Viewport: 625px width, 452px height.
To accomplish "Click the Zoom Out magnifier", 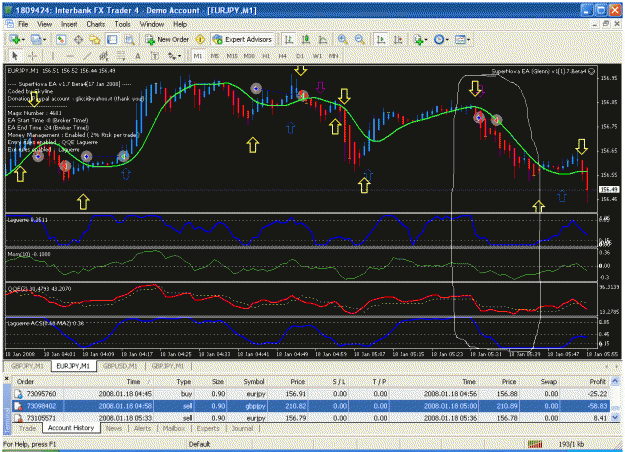I will coord(360,39).
